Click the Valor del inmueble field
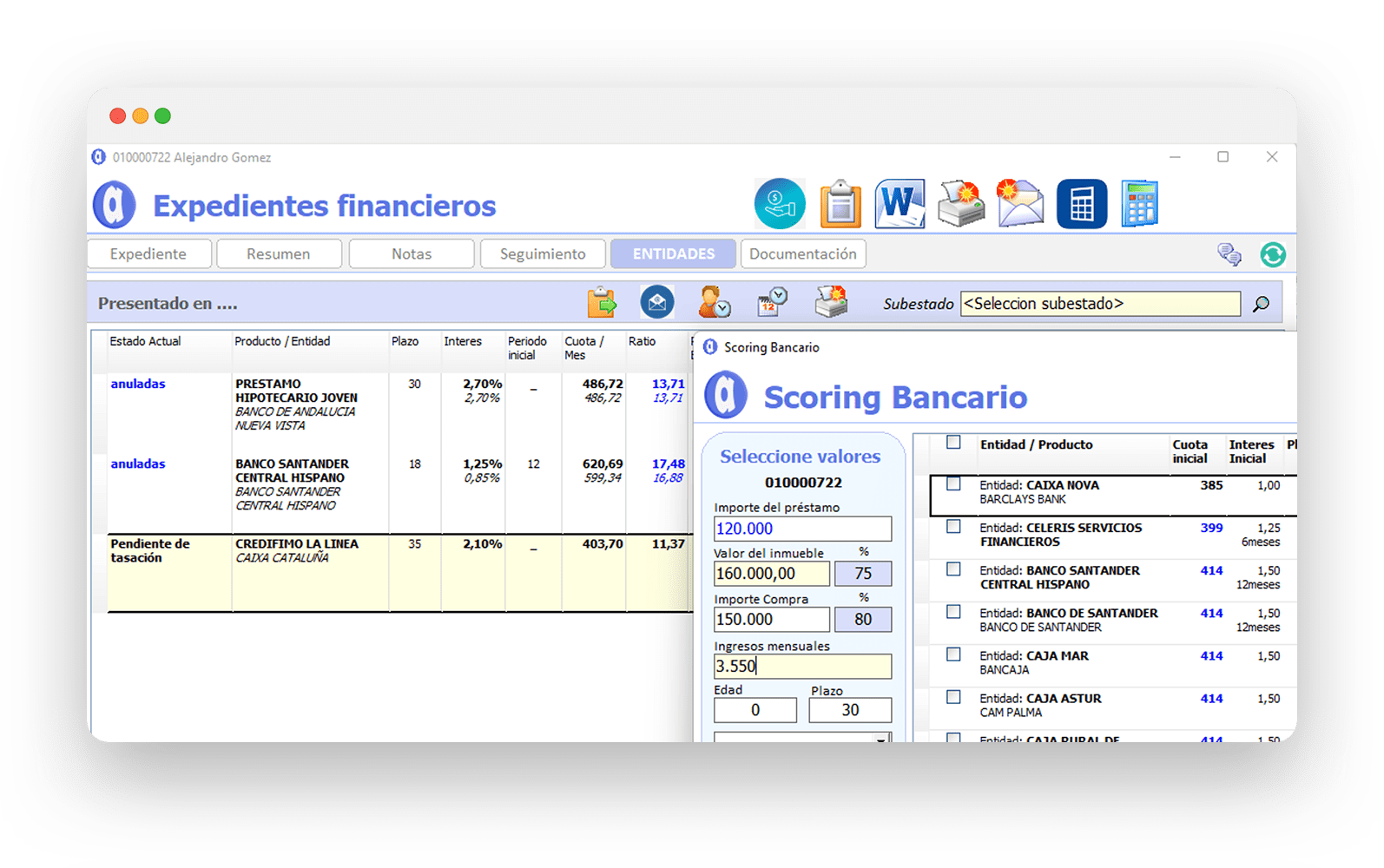 coord(771,574)
